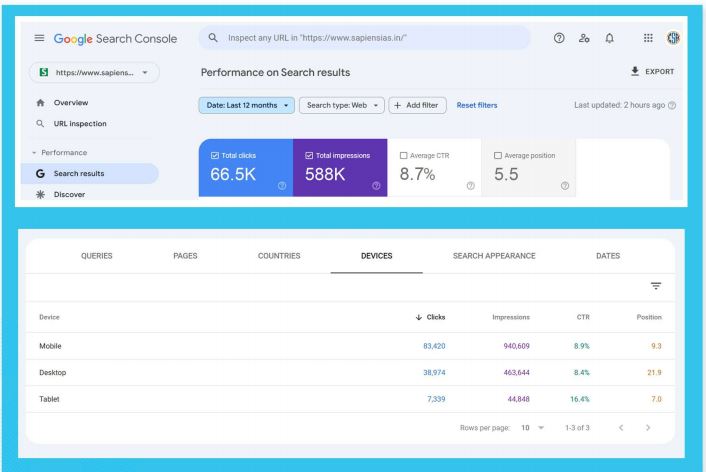Click the EXPORT button label

point(660,71)
